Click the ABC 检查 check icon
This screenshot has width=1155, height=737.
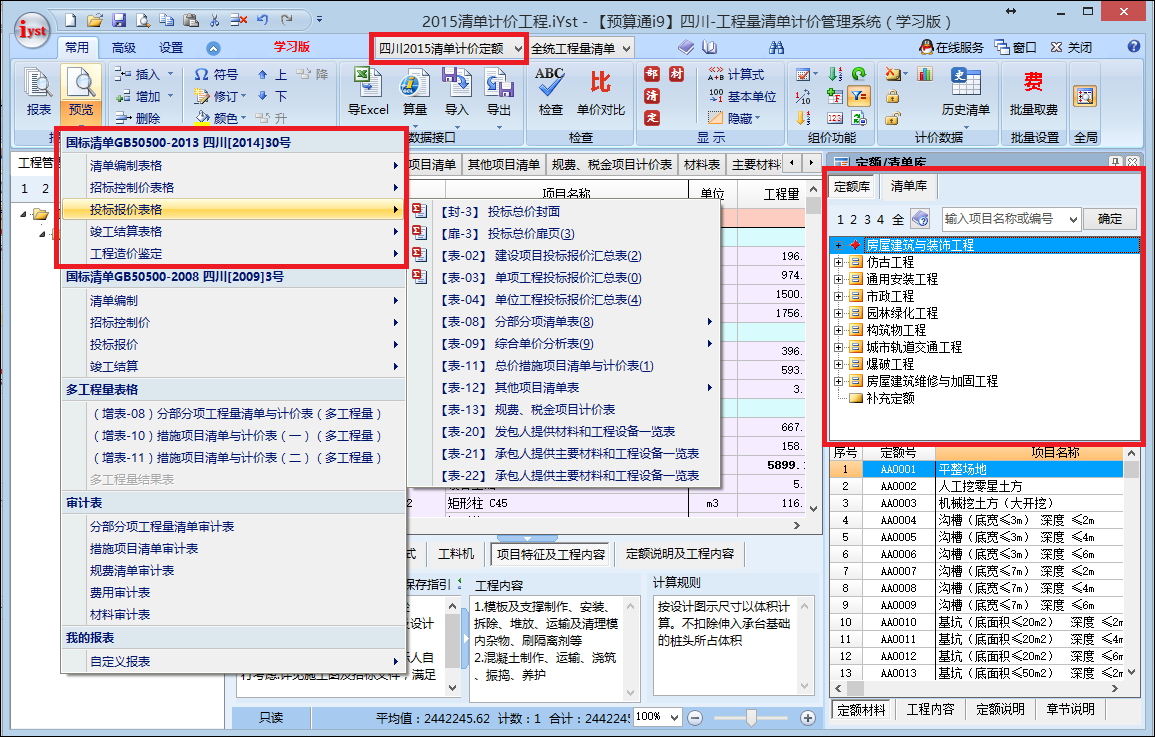click(x=550, y=92)
